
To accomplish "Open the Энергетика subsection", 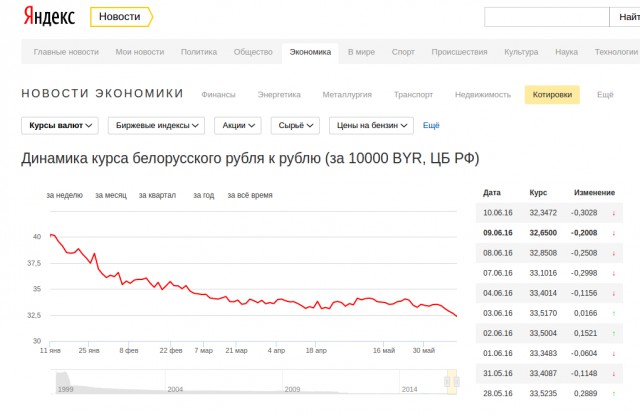I will pyautogui.click(x=279, y=95).
